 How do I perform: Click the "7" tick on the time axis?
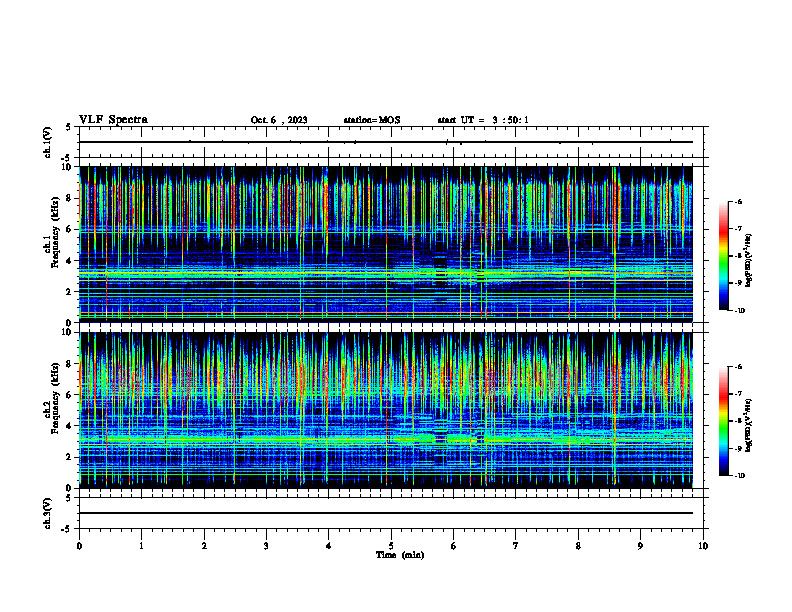(516, 546)
